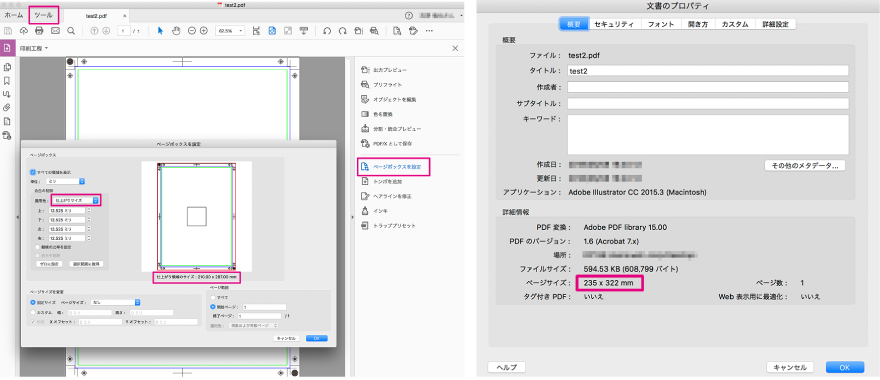Open 出力プレビュー in print production panel

click(384, 70)
